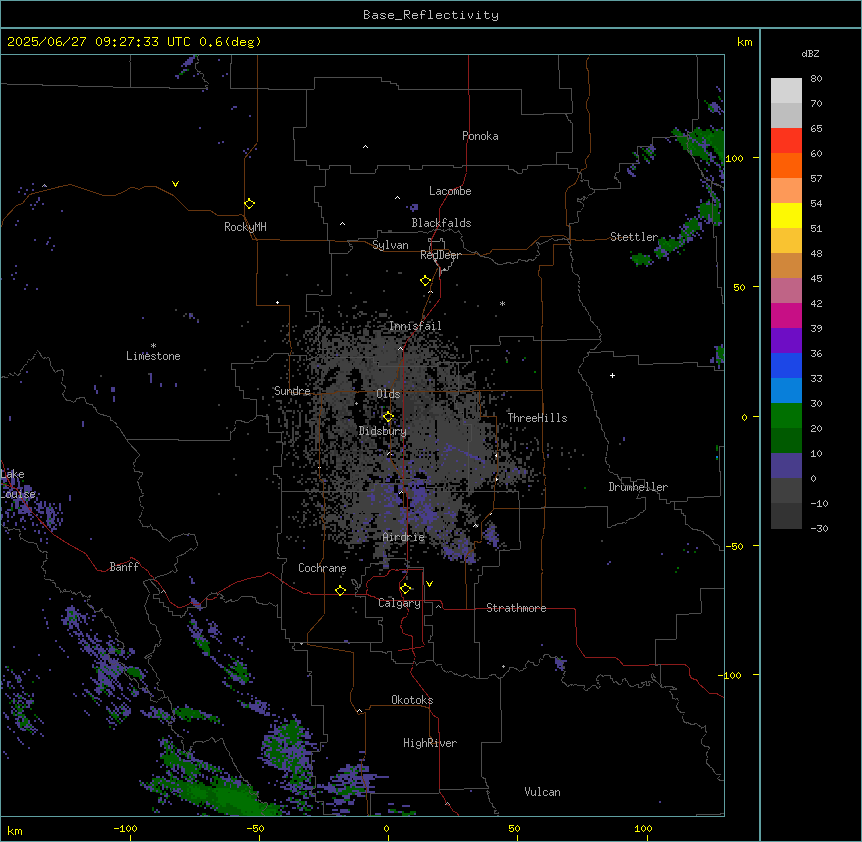Click the Blackfalds city label
862x842 pixels.
click(441, 223)
